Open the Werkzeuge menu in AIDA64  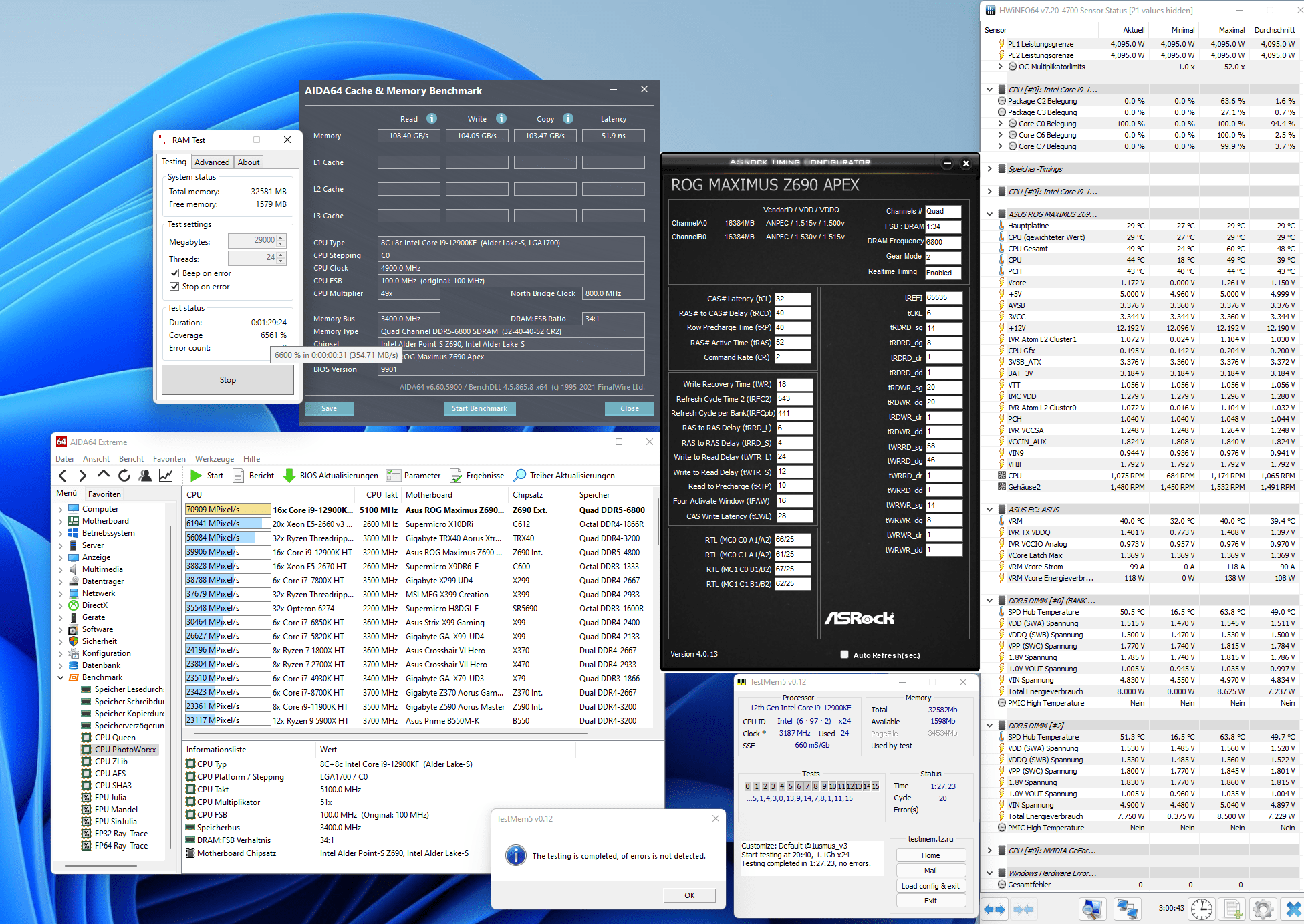[214, 459]
